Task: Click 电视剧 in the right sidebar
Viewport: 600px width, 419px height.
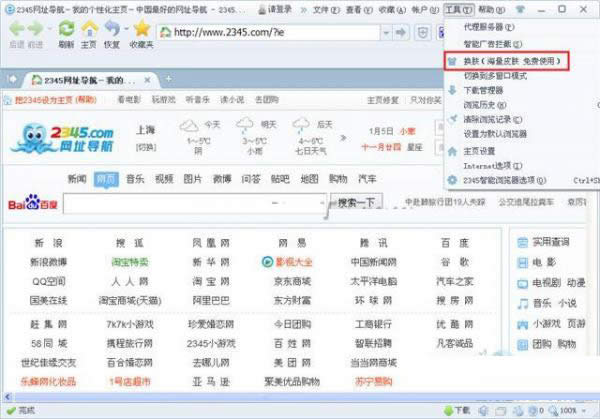Action: coord(546,283)
